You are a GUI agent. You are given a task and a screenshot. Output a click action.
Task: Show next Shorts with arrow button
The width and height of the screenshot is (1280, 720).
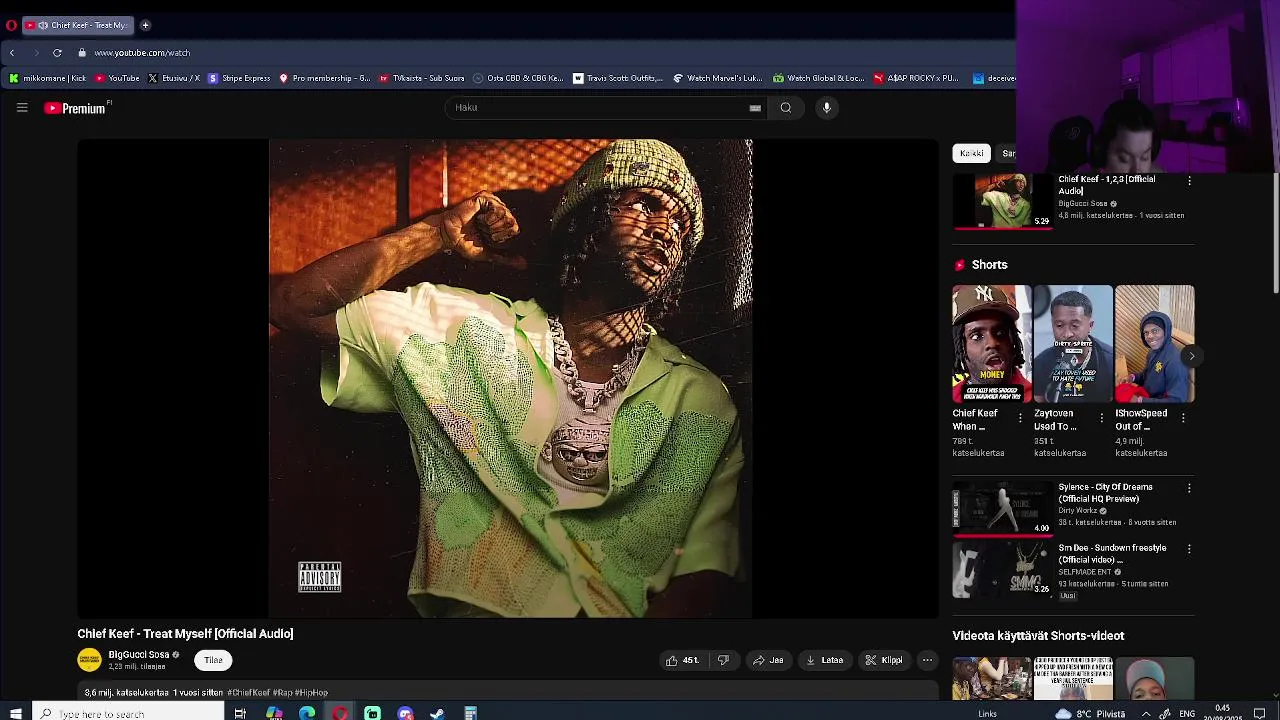[1191, 356]
